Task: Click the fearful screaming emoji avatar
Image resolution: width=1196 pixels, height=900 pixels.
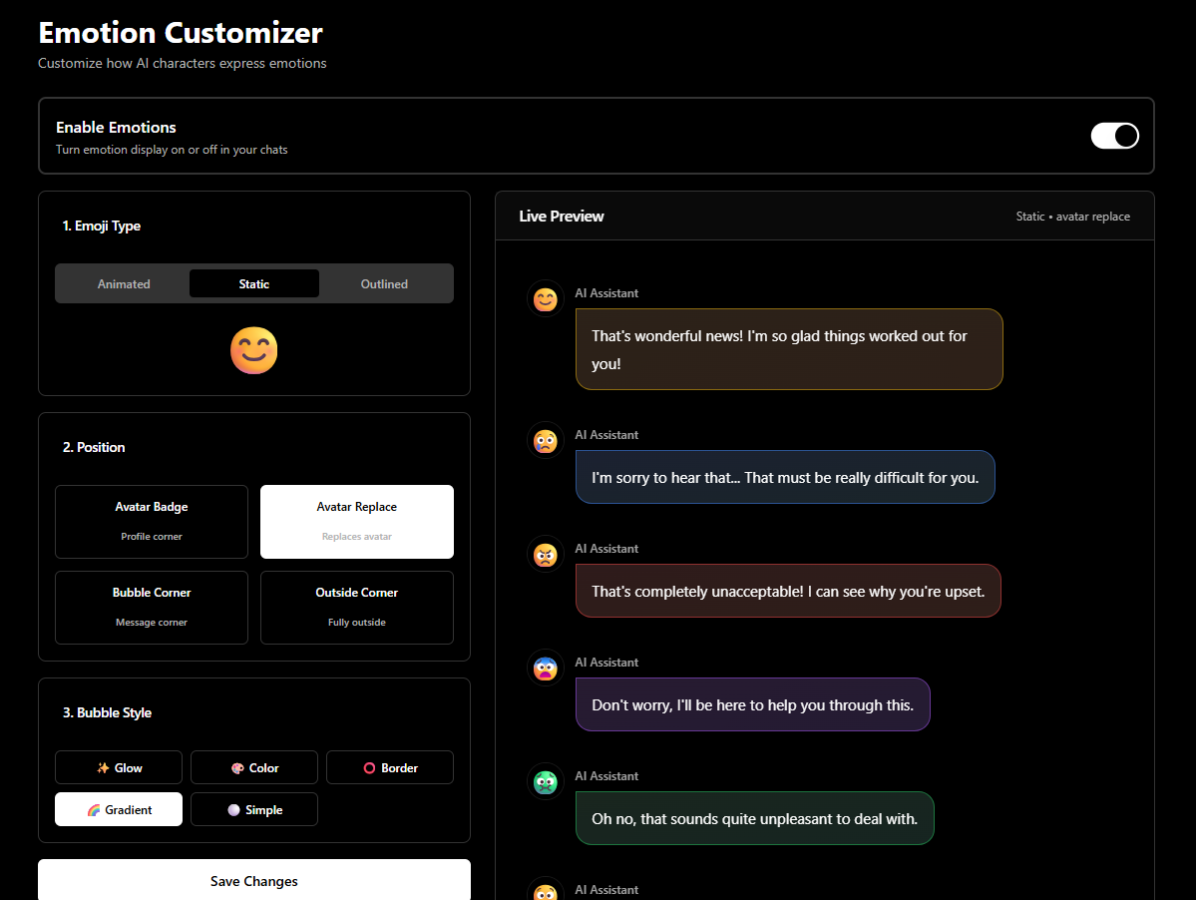Action: pos(545,669)
